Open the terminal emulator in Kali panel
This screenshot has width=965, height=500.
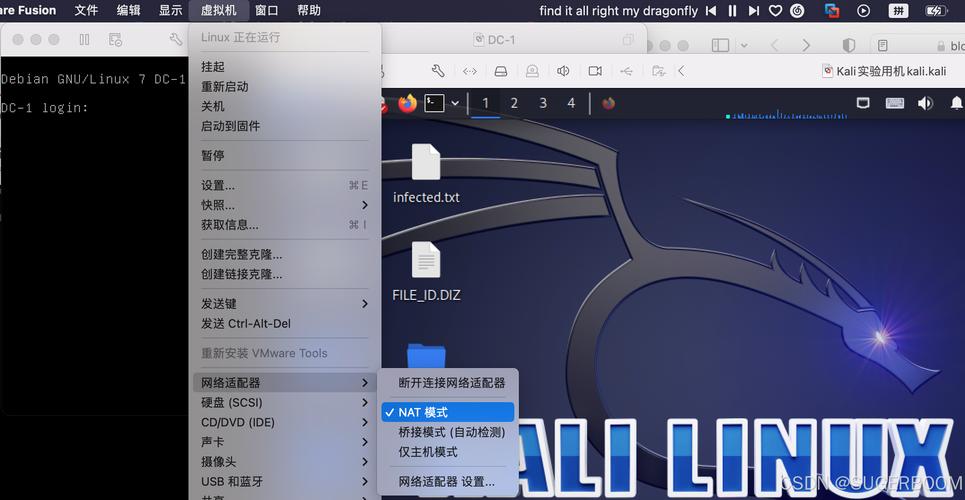pyautogui.click(x=434, y=103)
